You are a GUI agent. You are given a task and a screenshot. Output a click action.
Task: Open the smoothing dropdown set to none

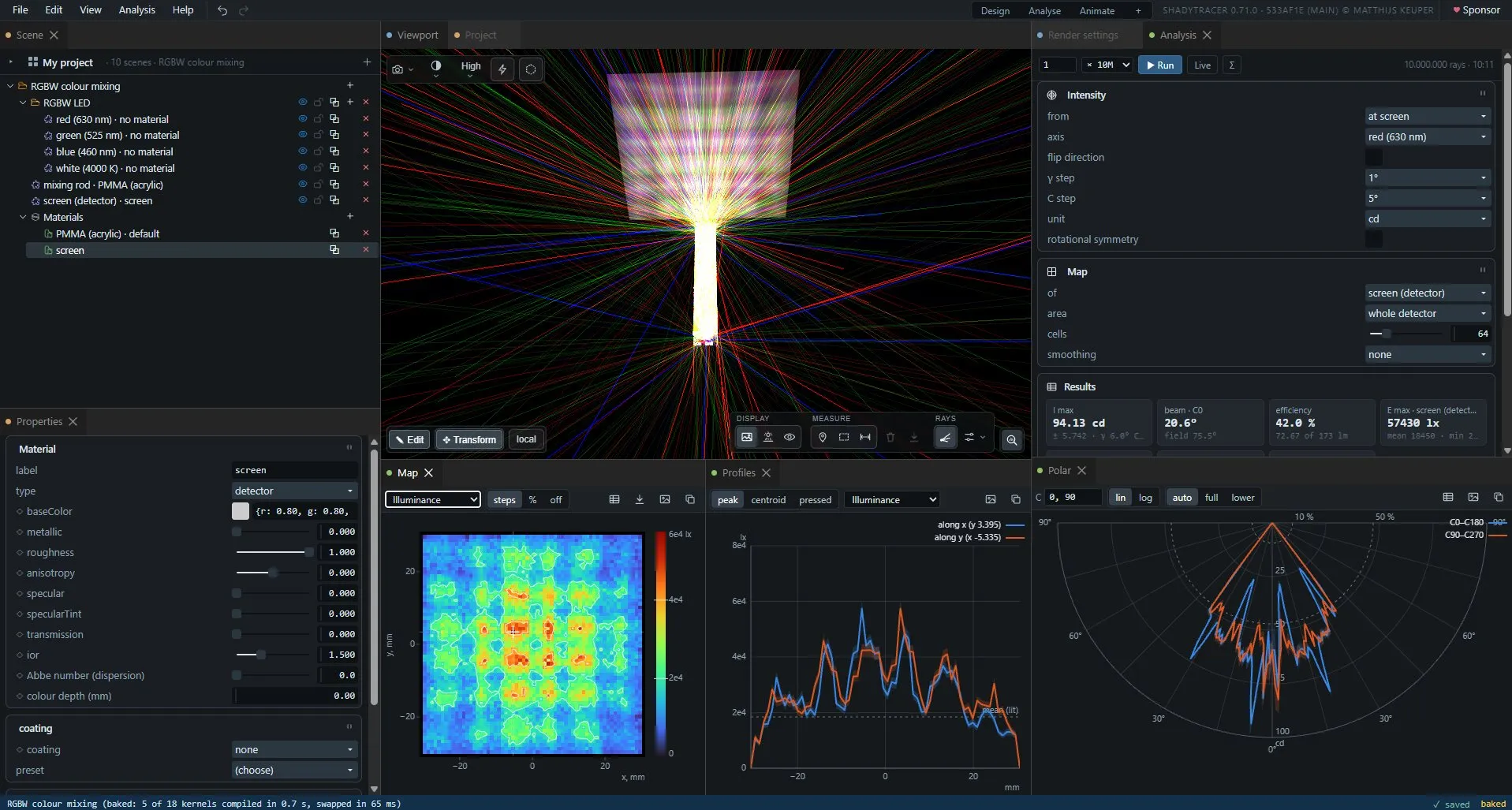pyautogui.click(x=1427, y=354)
